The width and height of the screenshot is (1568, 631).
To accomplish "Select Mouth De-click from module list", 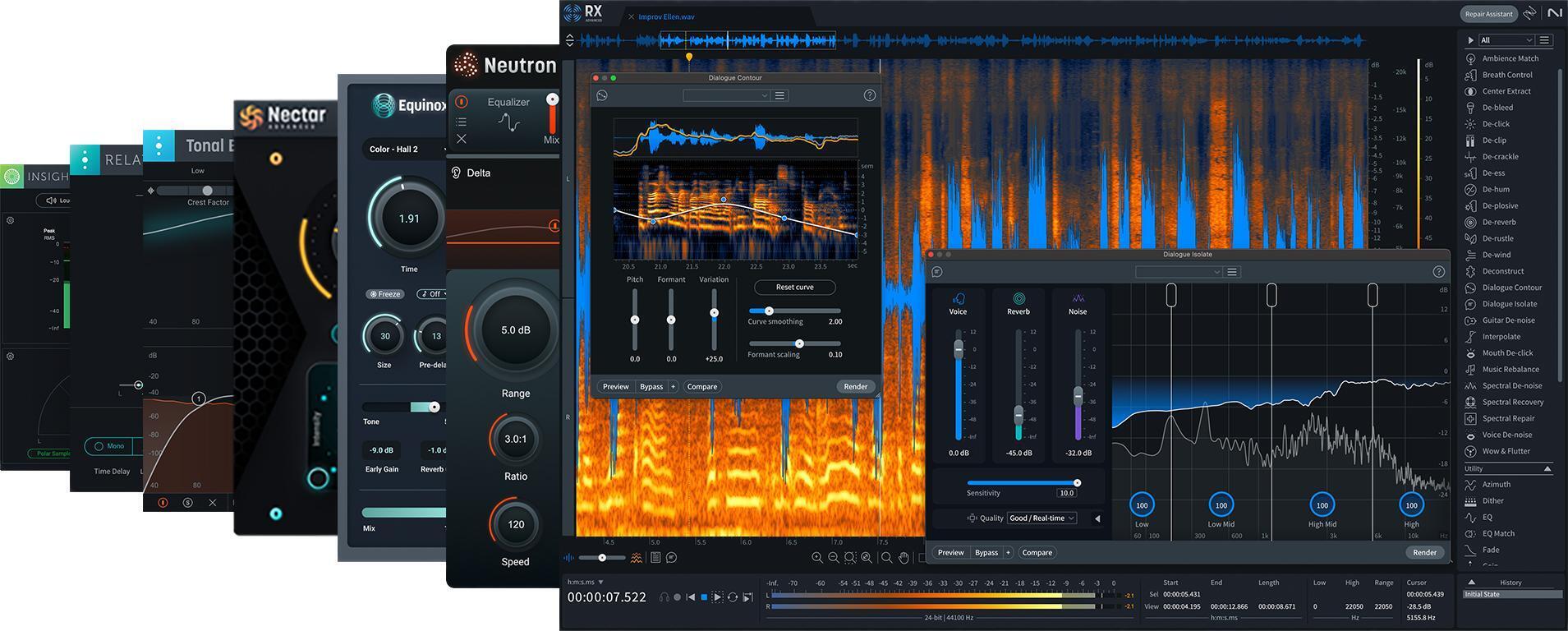I will (x=1507, y=352).
